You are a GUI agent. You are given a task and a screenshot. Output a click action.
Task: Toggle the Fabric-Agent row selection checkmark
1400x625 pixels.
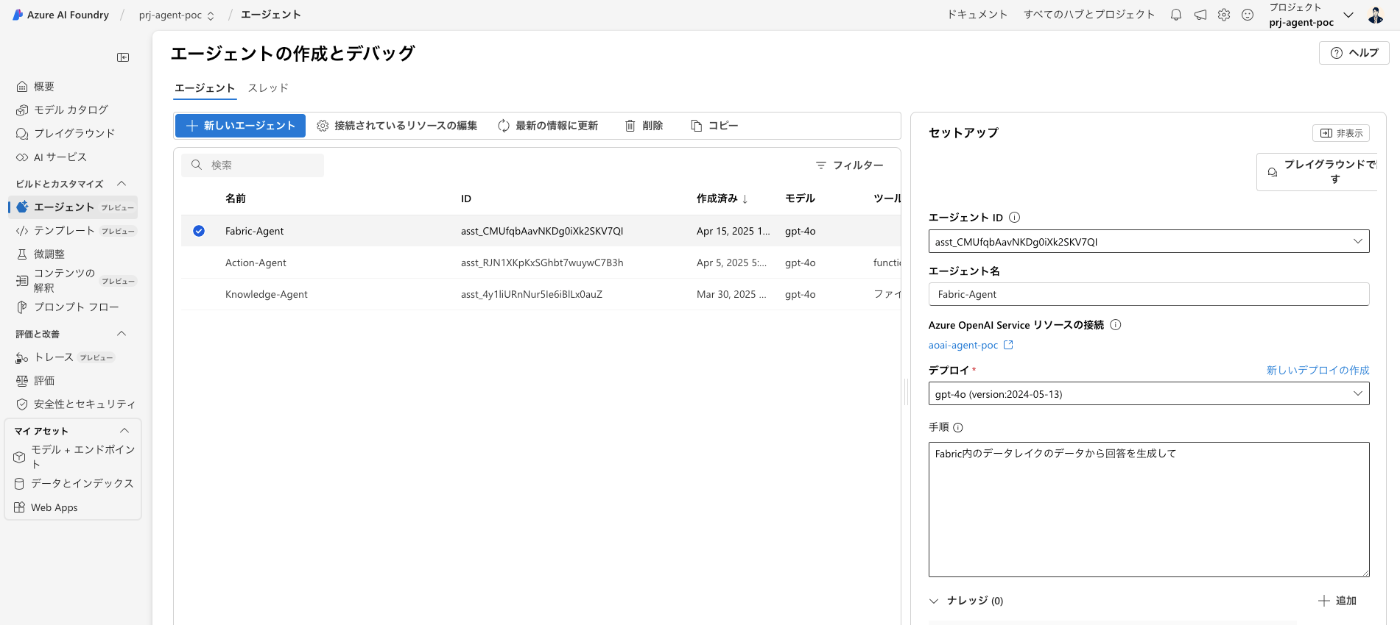coord(199,231)
